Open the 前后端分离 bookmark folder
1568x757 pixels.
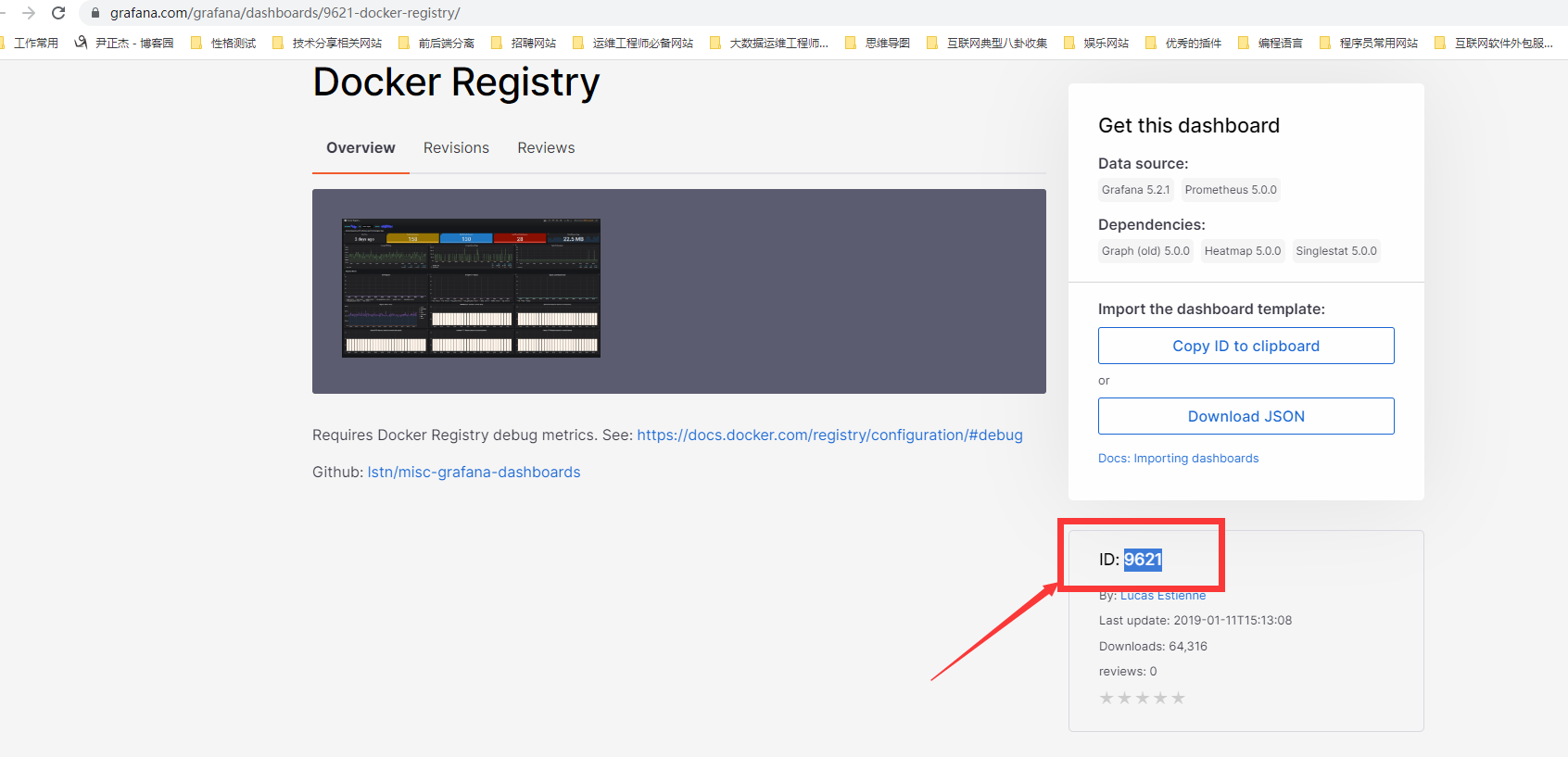click(x=436, y=43)
